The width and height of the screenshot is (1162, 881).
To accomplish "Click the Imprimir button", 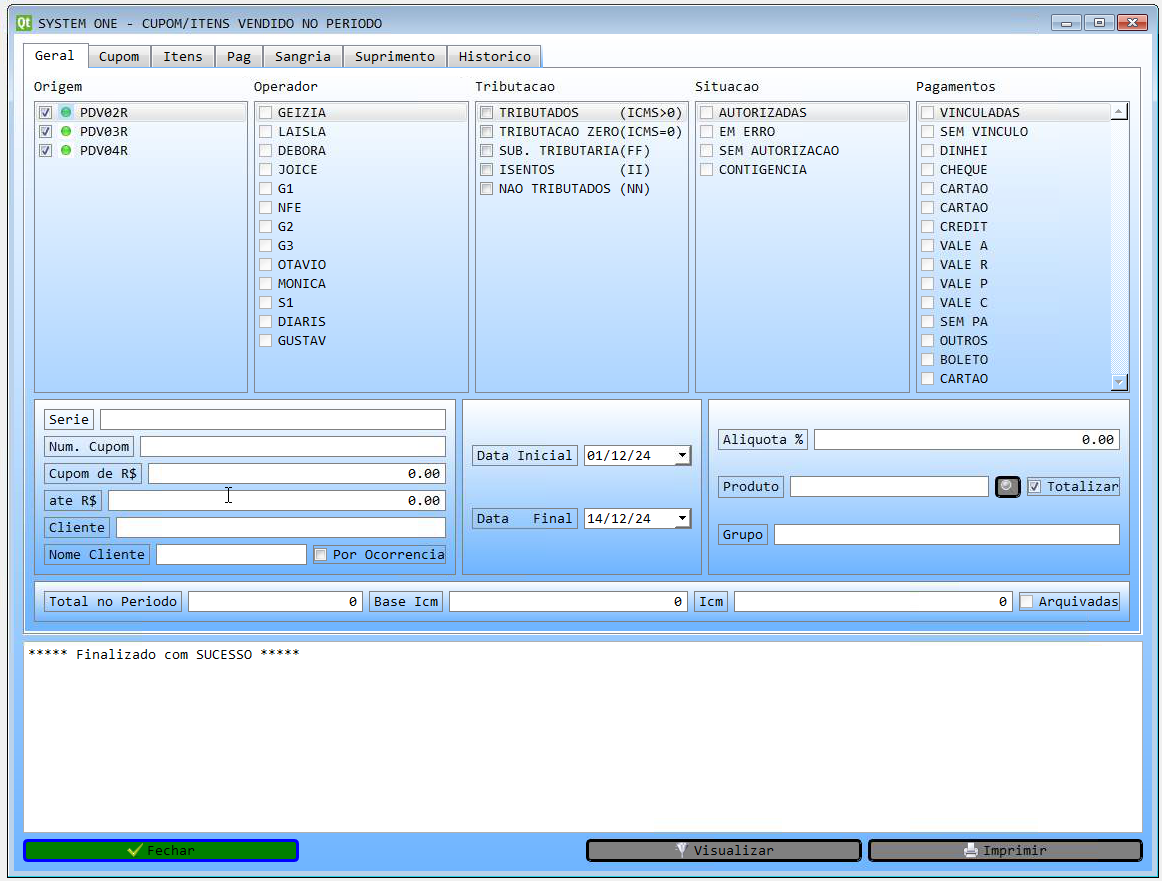I will (1004, 851).
